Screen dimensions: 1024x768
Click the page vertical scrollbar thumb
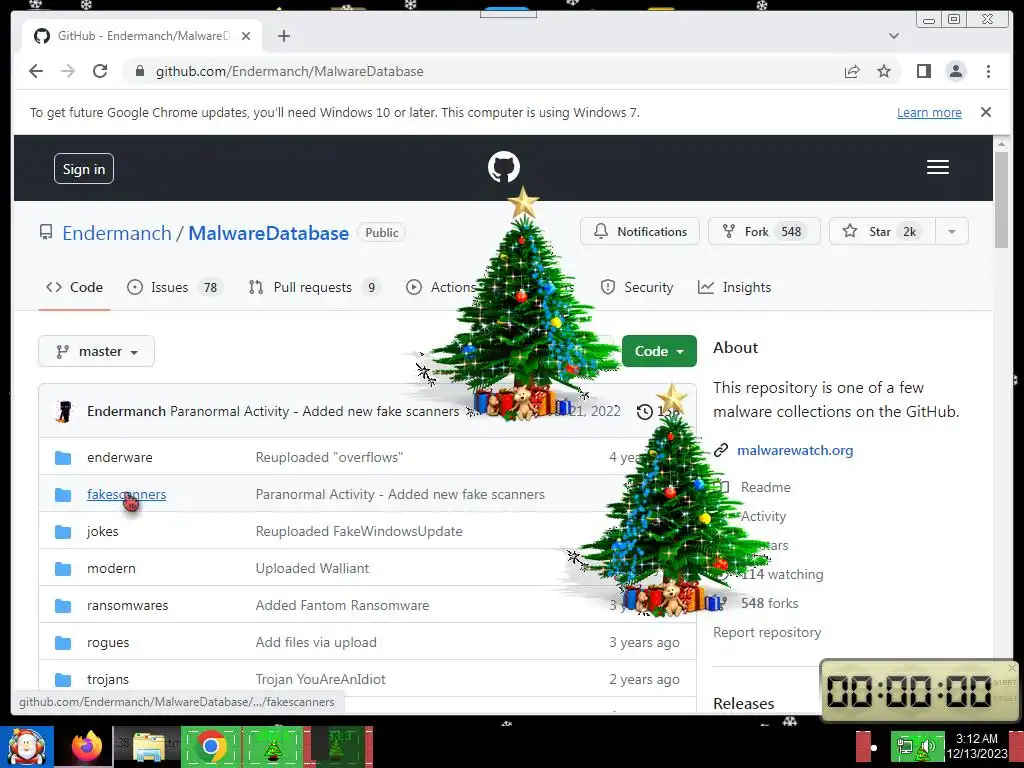point(1001,199)
